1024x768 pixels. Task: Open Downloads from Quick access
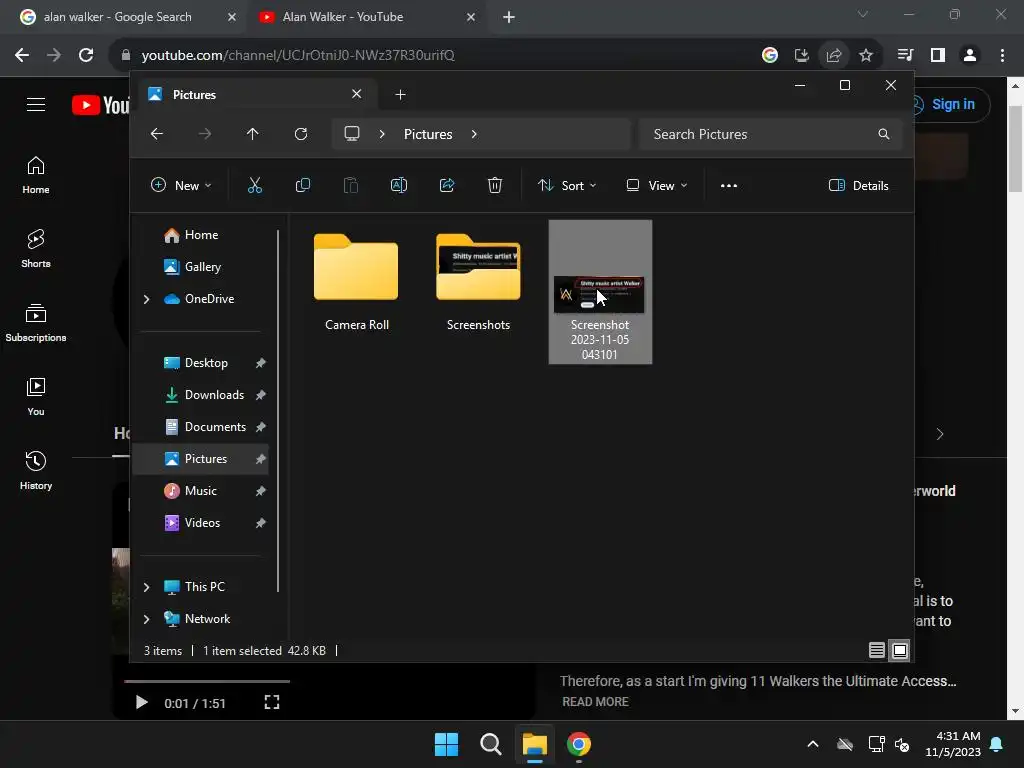click(x=200, y=395)
